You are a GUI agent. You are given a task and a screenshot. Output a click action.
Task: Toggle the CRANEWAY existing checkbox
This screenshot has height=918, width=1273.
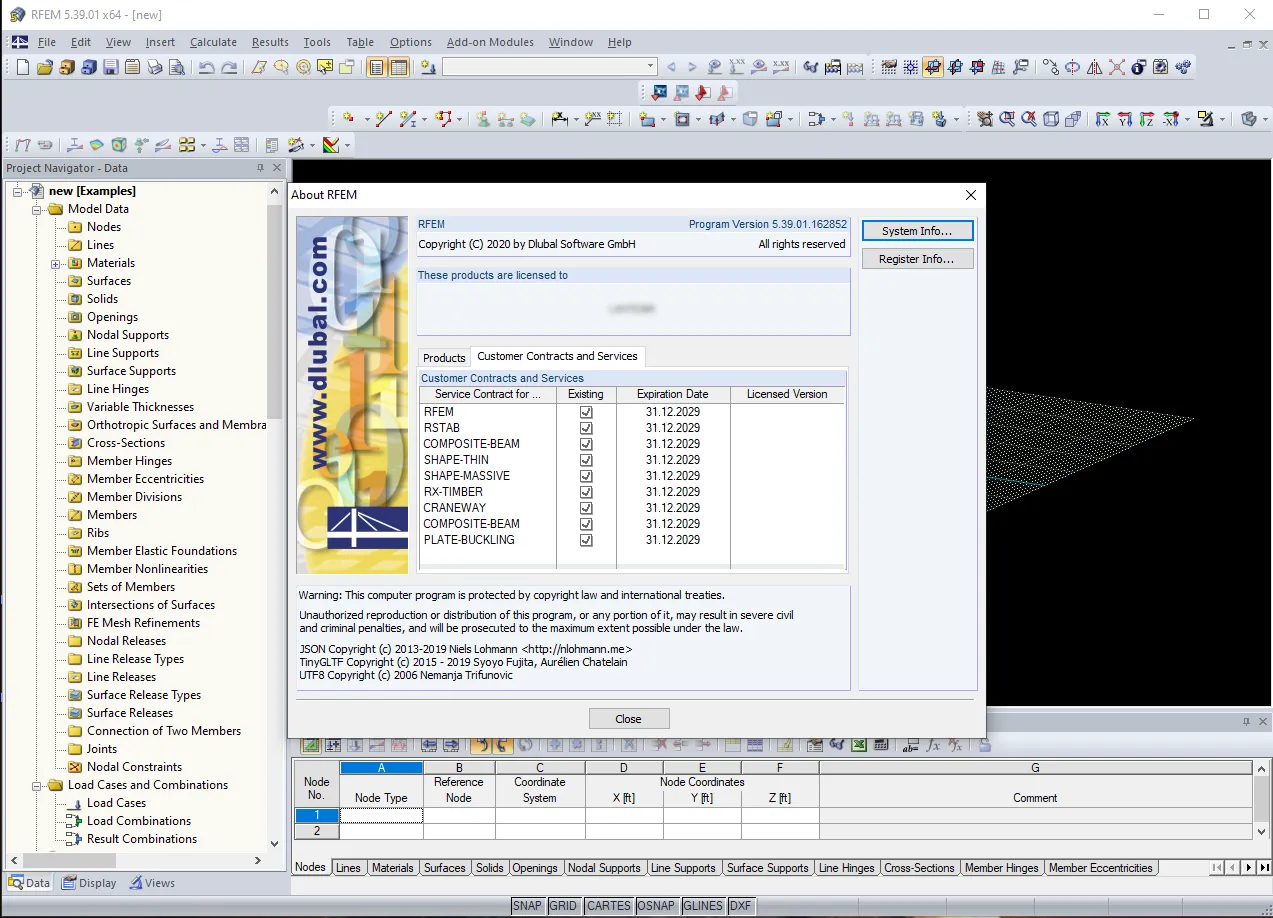coord(586,508)
